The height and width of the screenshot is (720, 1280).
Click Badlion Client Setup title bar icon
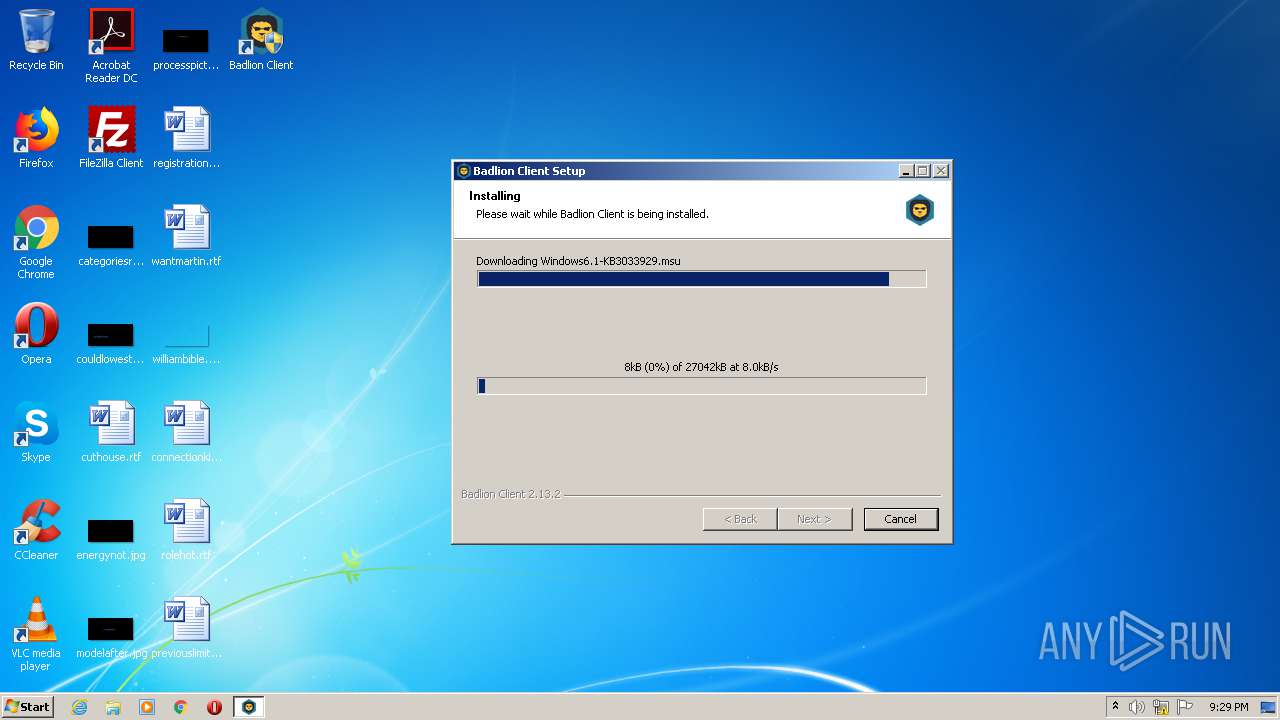click(x=463, y=171)
